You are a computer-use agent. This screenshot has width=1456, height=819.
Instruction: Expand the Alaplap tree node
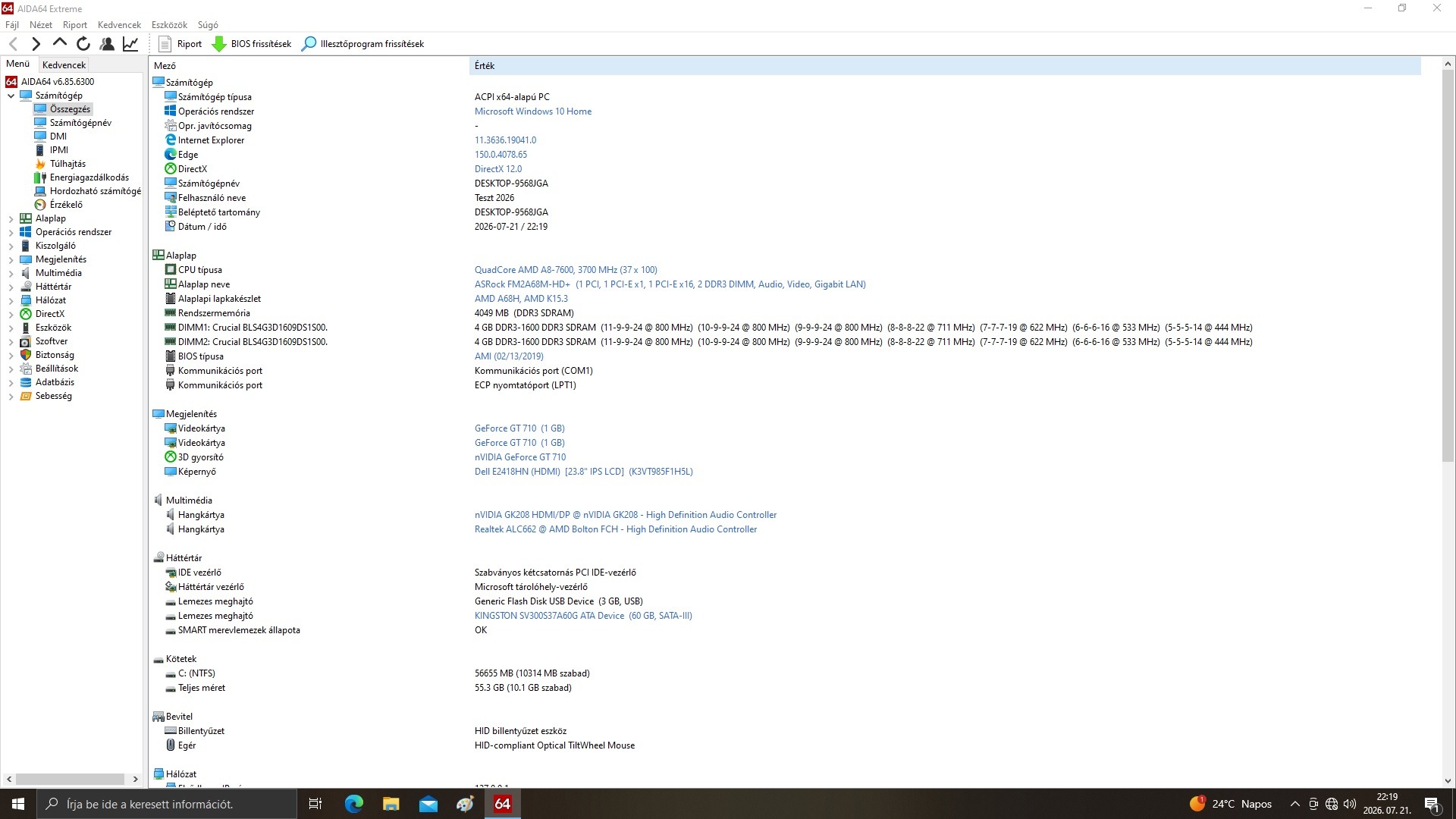click(11, 218)
